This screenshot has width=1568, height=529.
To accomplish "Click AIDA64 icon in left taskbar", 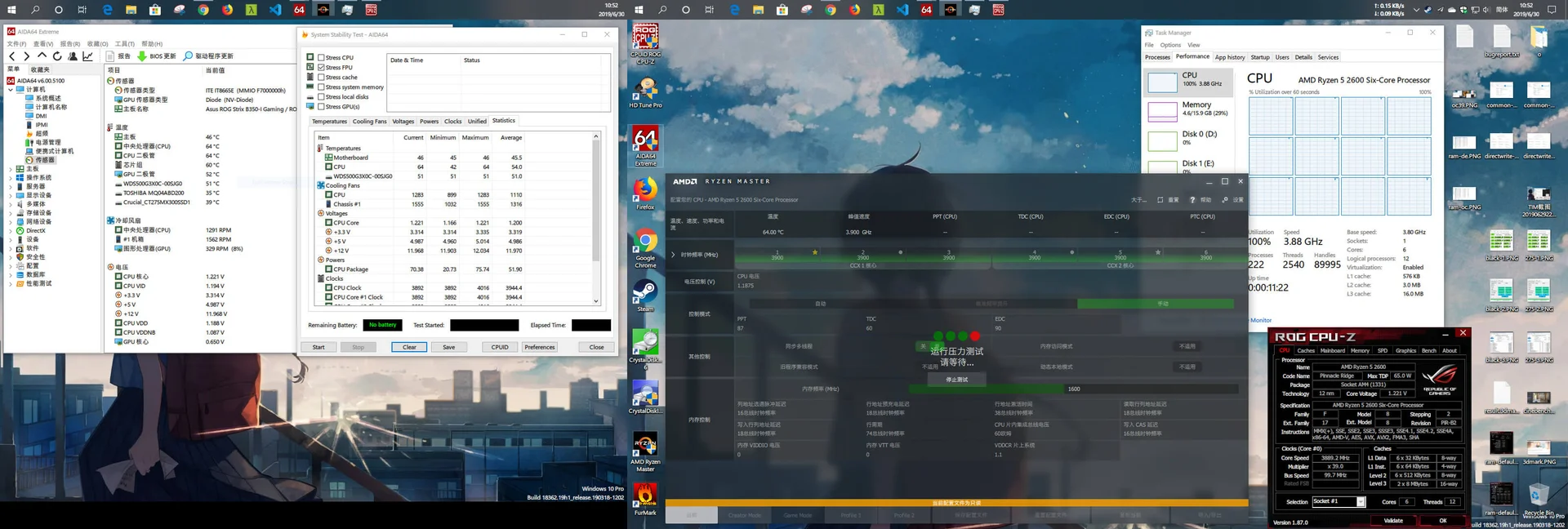I will tap(299, 10).
